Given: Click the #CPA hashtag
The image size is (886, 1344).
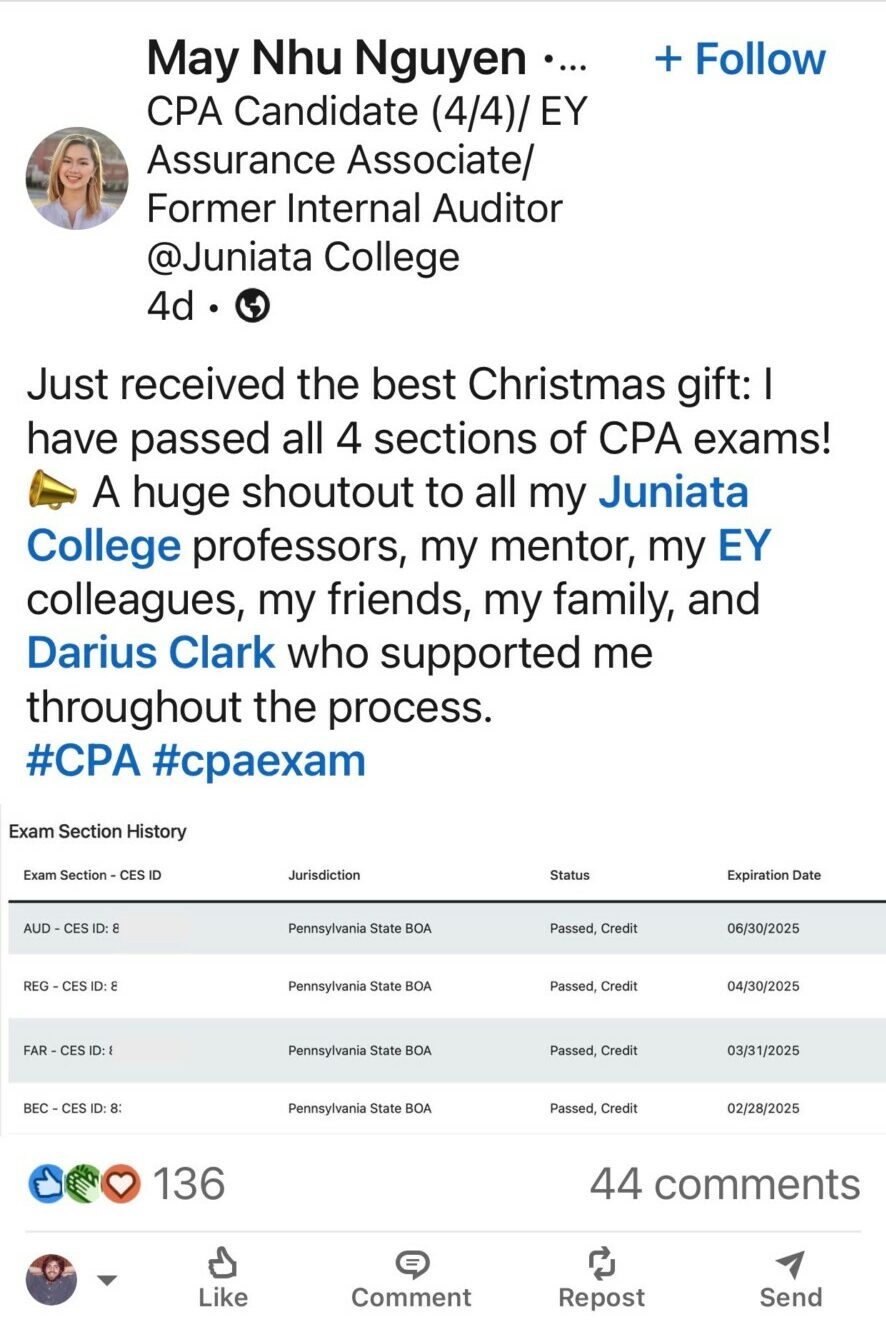Looking at the screenshot, I should [x=83, y=760].
